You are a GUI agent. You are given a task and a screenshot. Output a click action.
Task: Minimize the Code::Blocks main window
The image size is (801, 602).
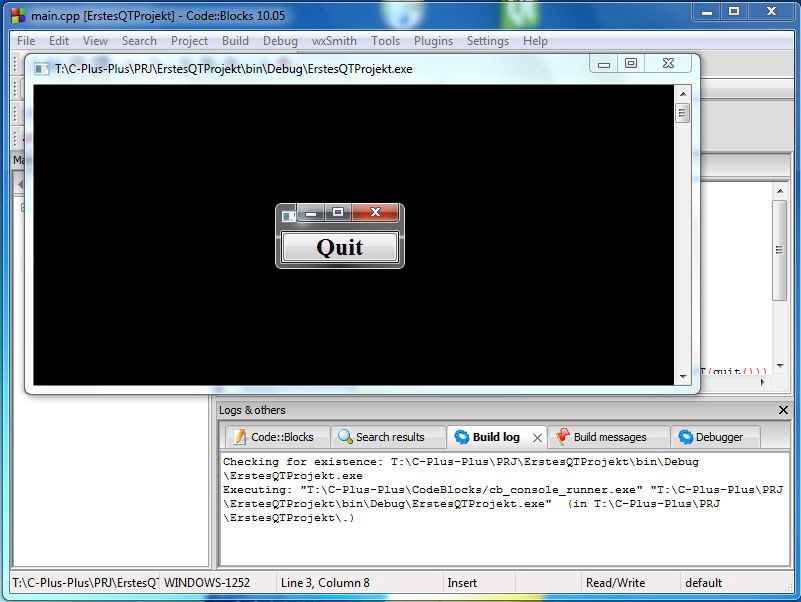pyautogui.click(x=707, y=12)
